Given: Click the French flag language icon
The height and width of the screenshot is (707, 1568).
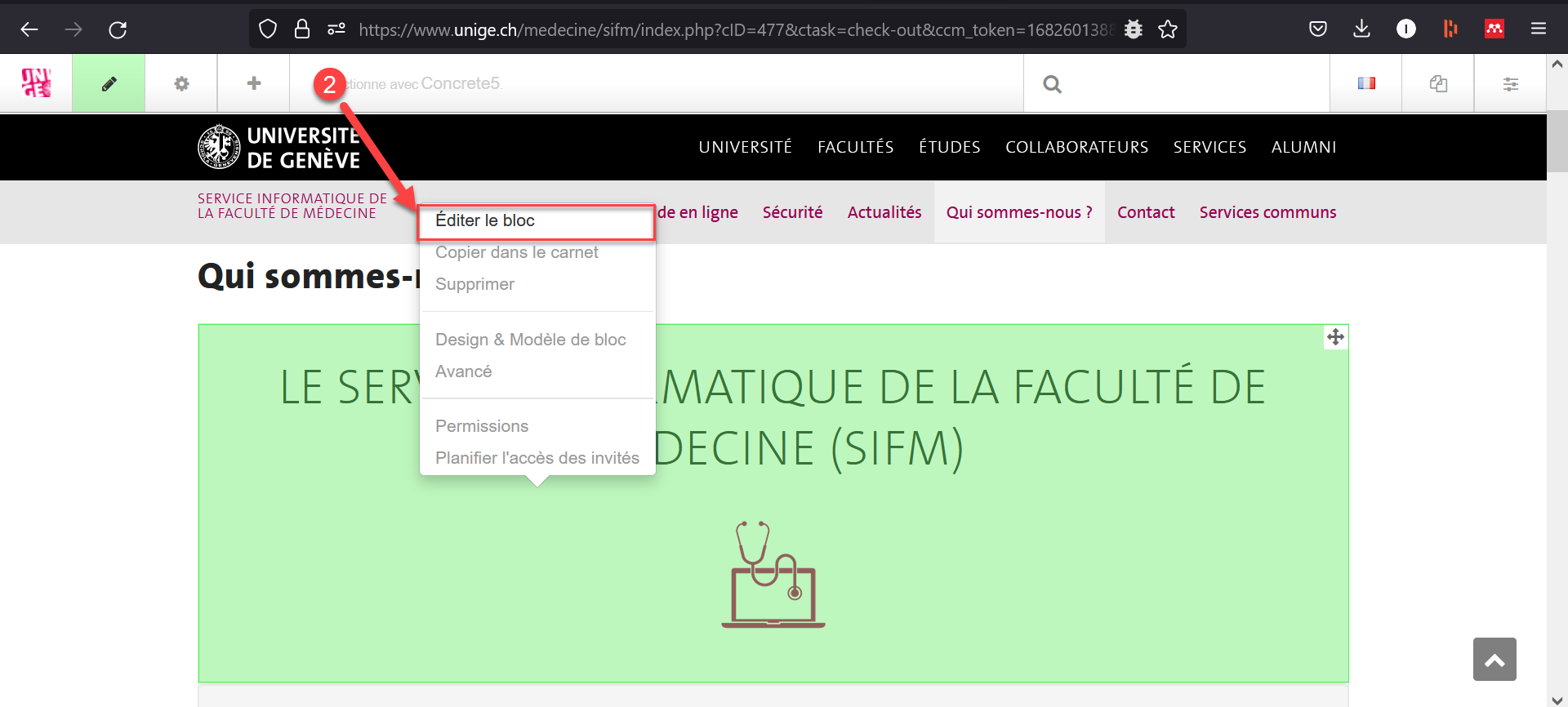Looking at the screenshot, I should (1366, 83).
